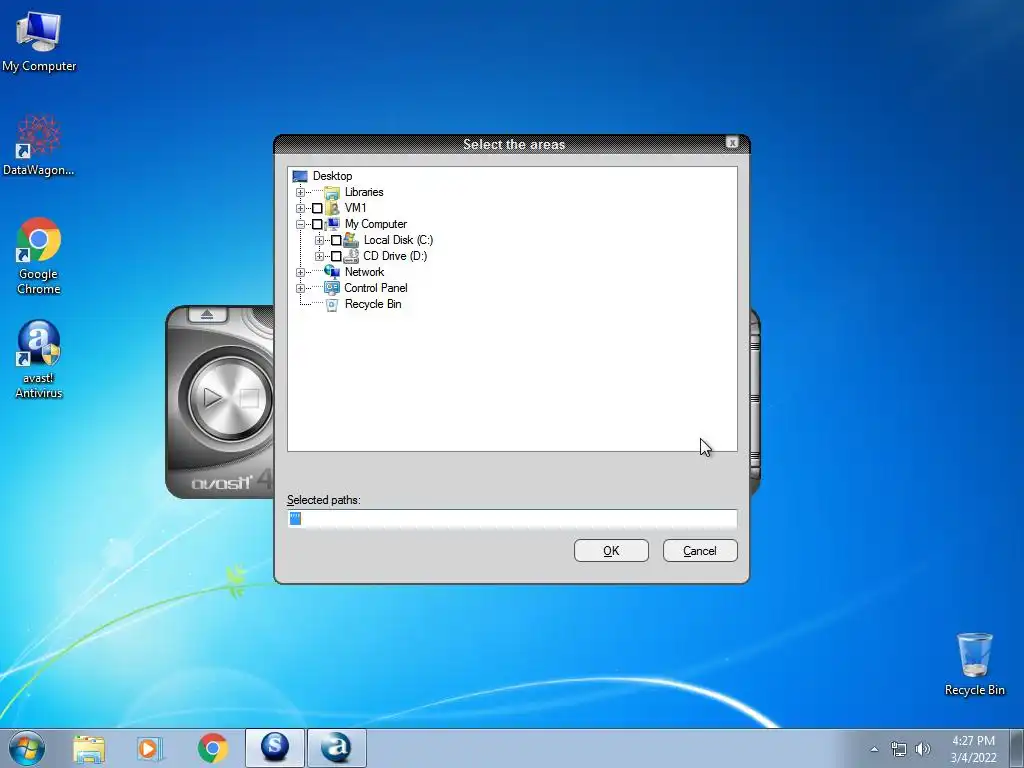Click the Recycle Bin icon in tree

332,304
